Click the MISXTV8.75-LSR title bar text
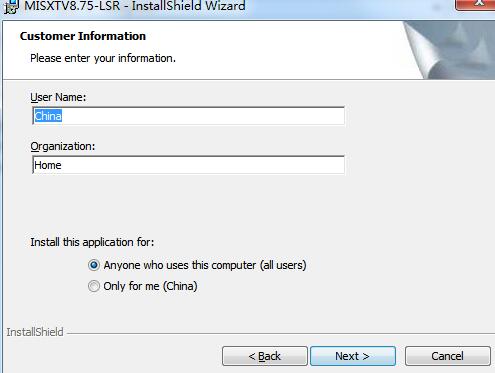Image resolution: width=495 pixels, height=373 pixels. [x=134, y=6]
